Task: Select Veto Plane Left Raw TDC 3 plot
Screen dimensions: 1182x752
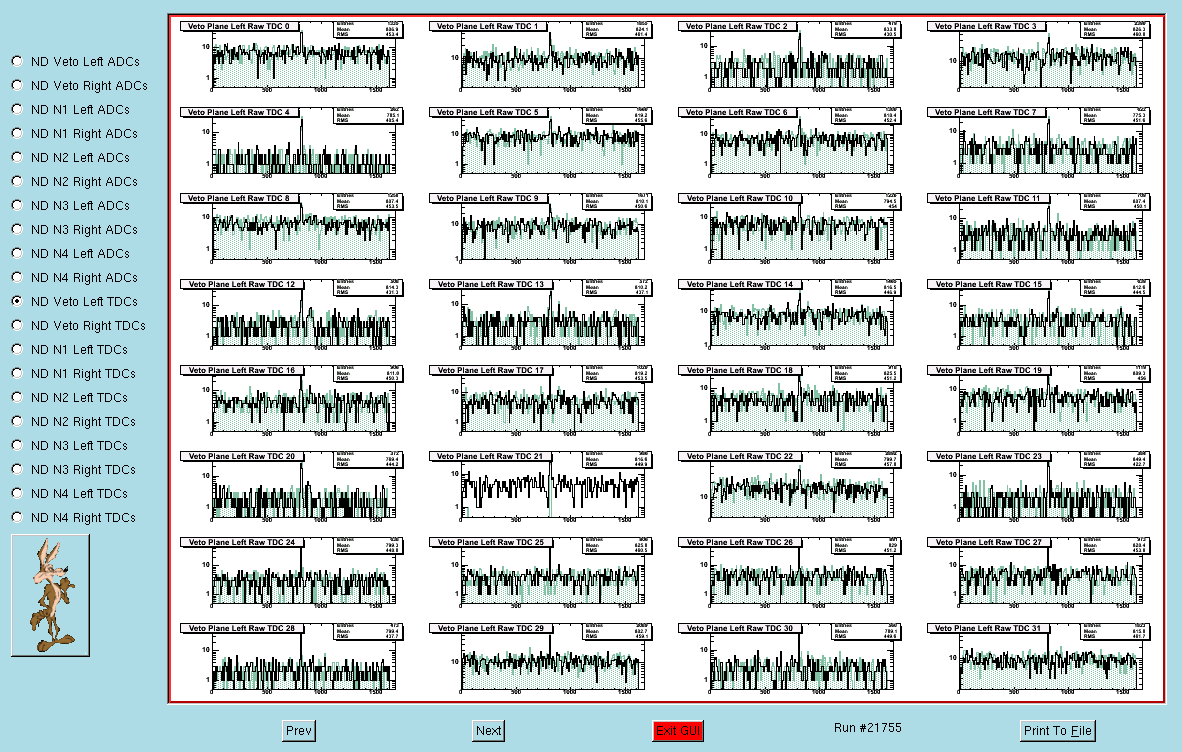Action: tap(1039, 59)
